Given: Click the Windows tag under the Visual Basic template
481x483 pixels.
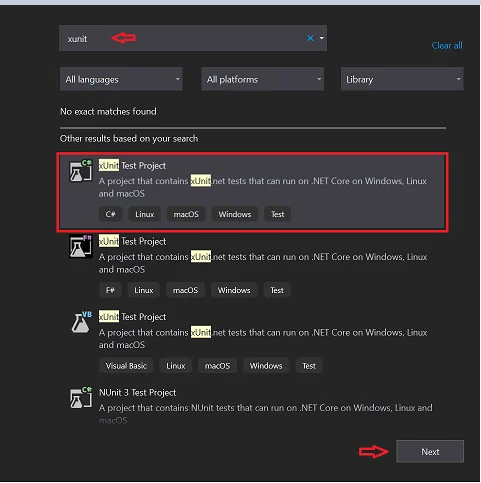Looking at the screenshot, I should click(x=266, y=366).
